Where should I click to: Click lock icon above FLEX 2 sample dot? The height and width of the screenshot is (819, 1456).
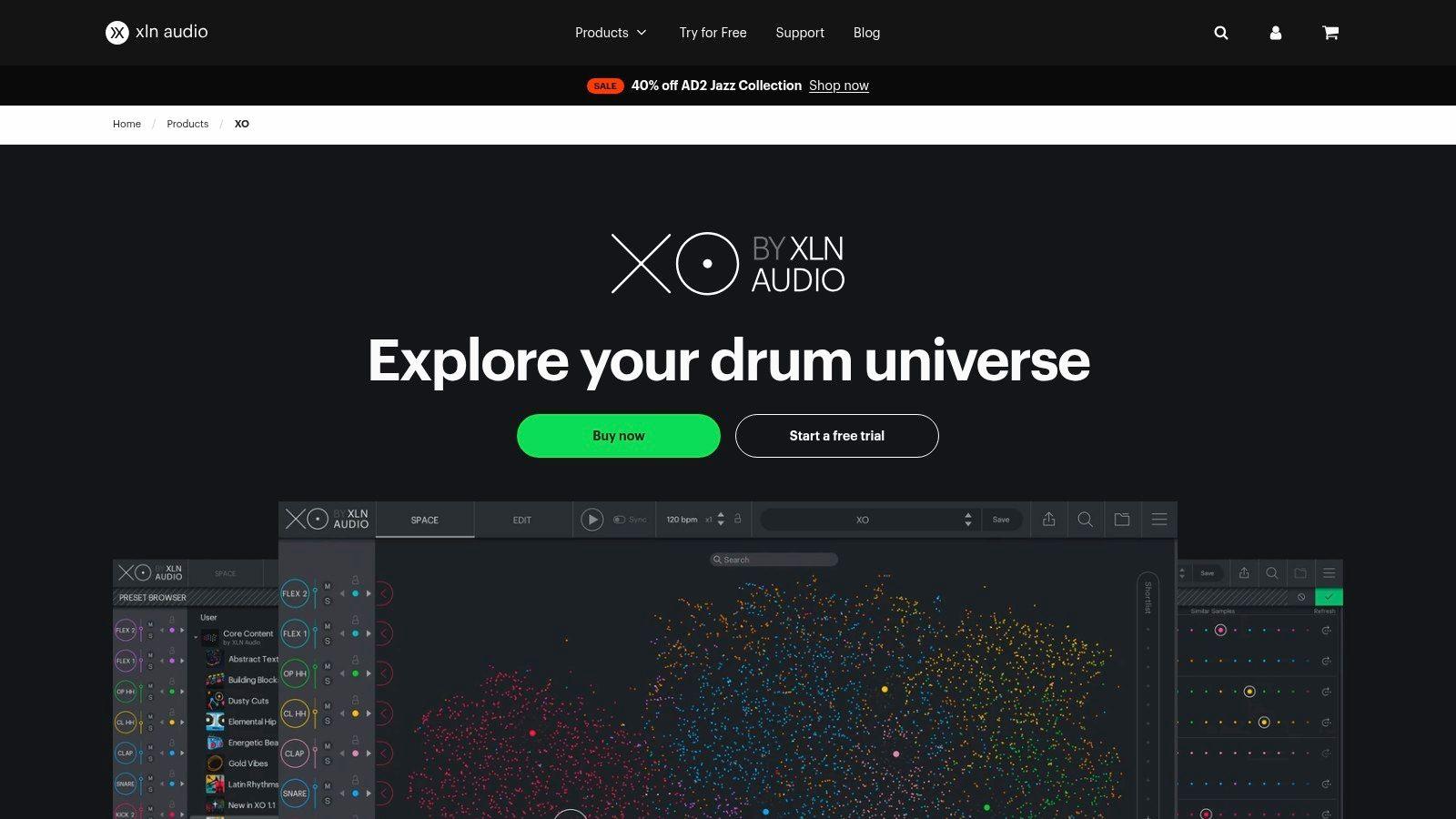click(x=355, y=580)
